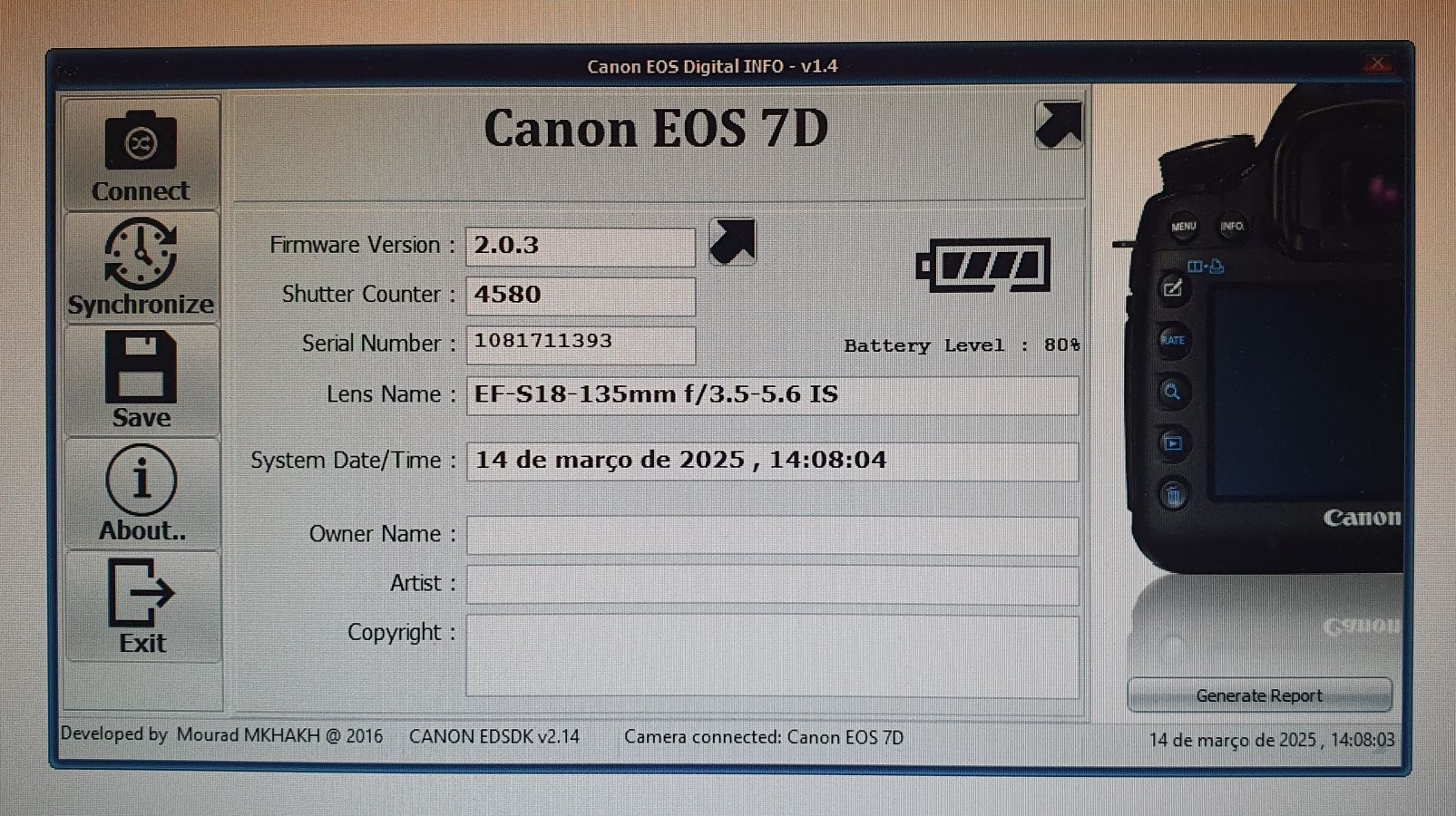1456x816 pixels.
Task: Open the About info icon
Action: click(141, 480)
